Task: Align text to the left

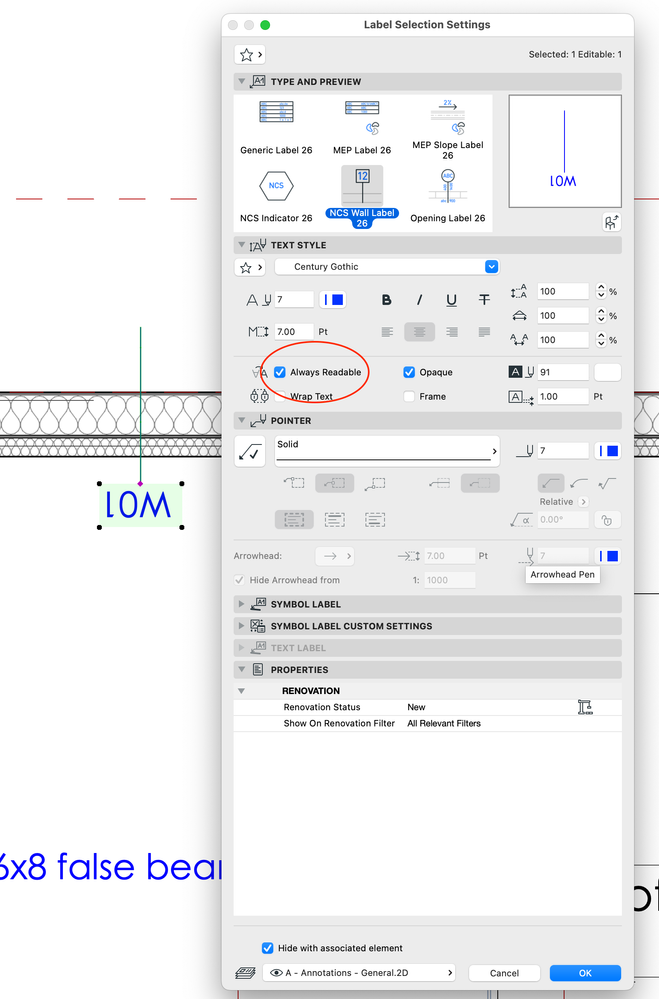Action: 387,332
